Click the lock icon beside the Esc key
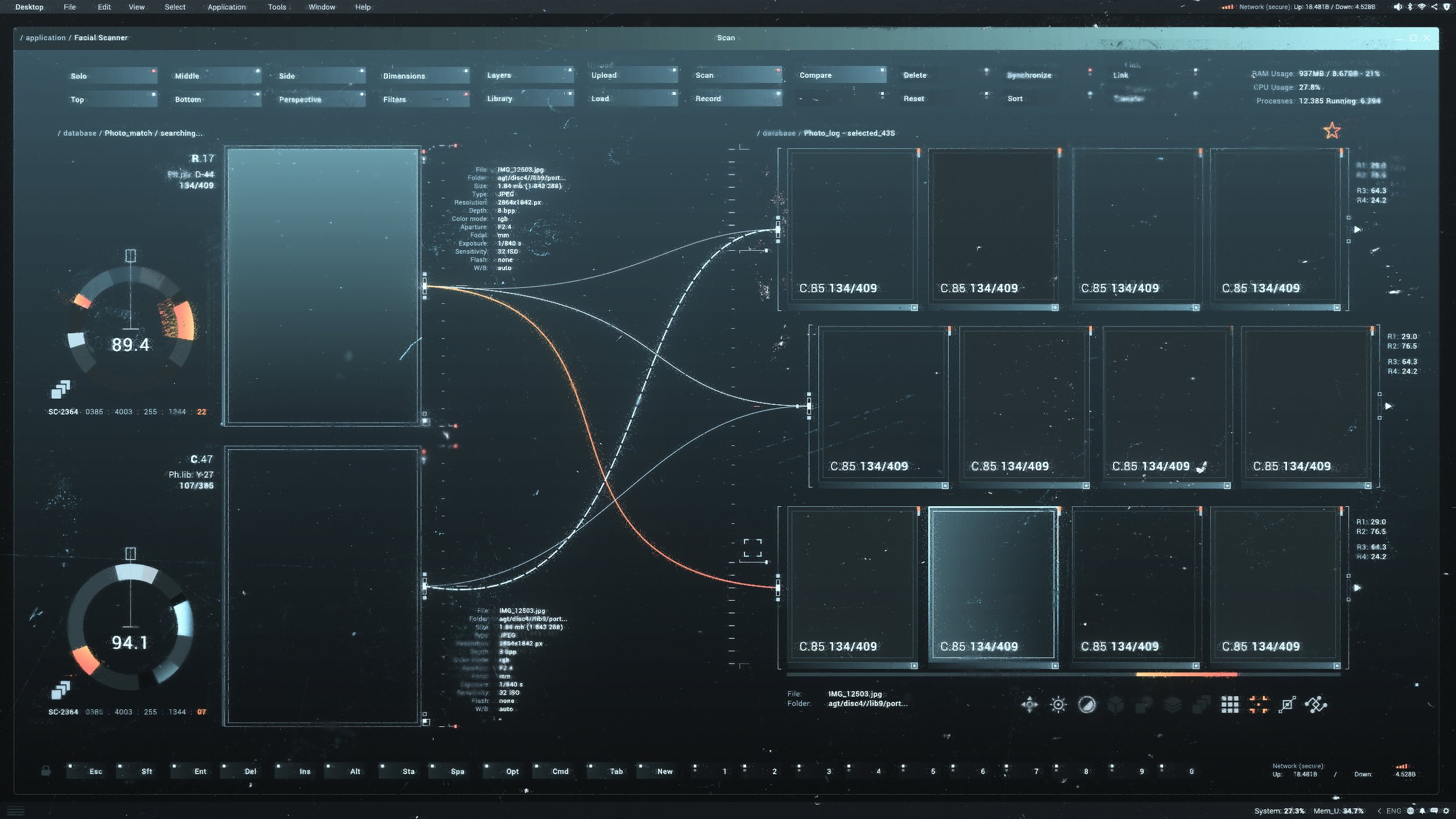Image resolution: width=1456 pixels, height=819 pixels. point(45,771)
